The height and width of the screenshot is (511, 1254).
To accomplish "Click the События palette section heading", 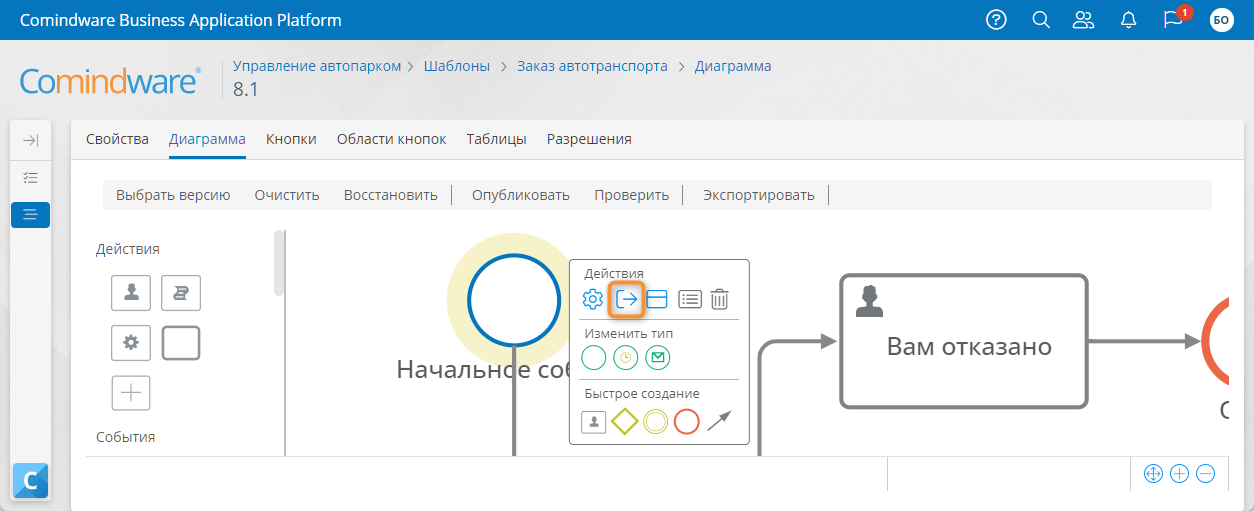I will click(126, 437).
